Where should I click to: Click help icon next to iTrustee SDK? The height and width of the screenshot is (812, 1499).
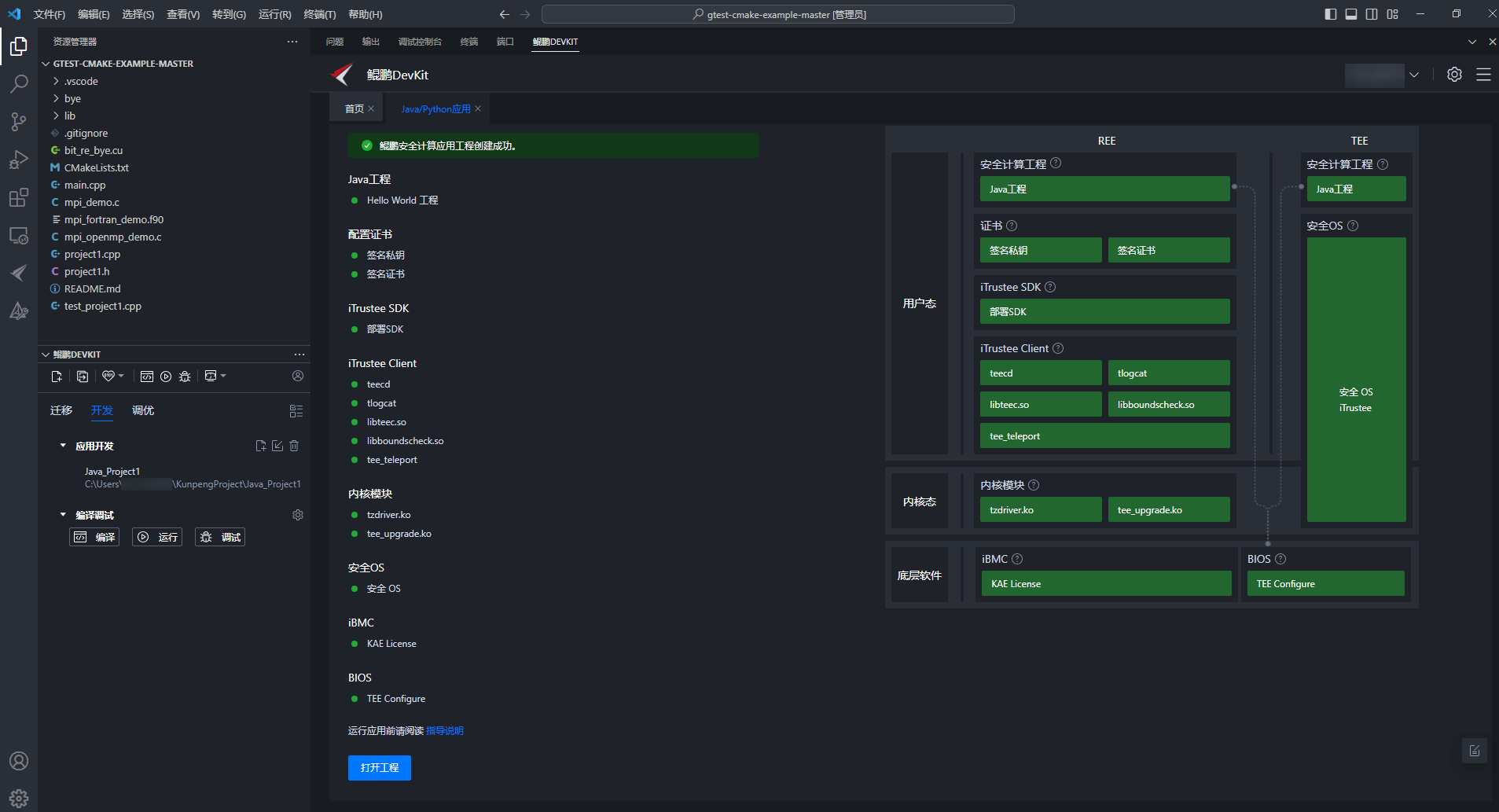[1050, 287]
